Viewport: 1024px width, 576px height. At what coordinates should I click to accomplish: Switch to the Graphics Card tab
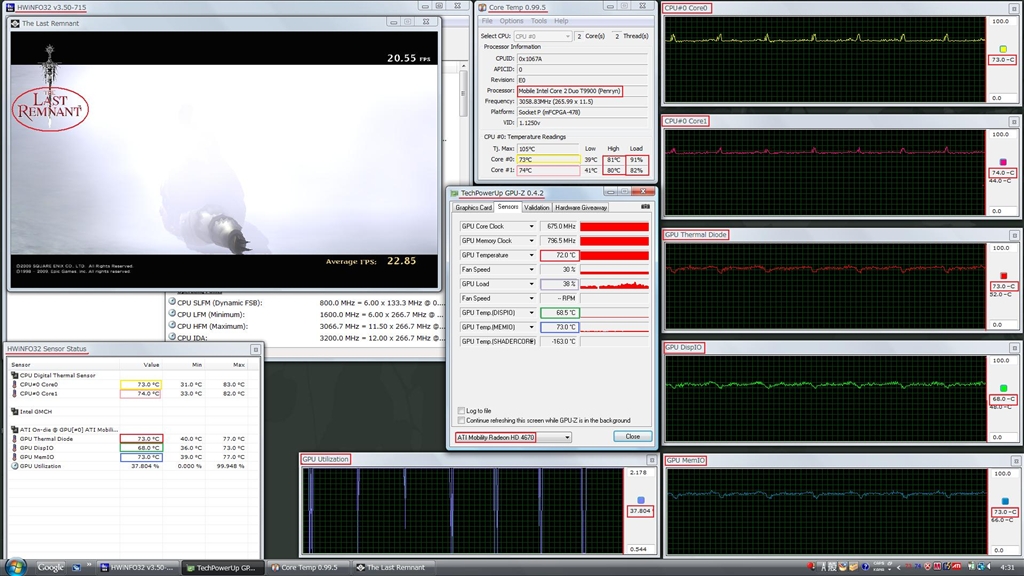tap(473, 207)
